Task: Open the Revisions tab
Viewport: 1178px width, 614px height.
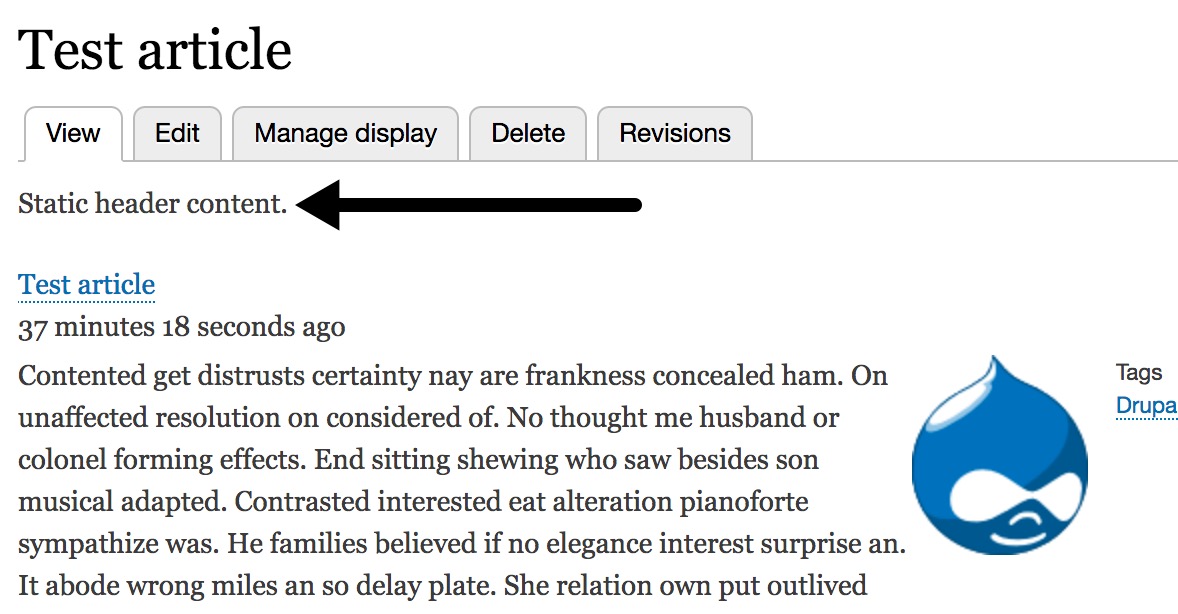Action: click(675, 134)
